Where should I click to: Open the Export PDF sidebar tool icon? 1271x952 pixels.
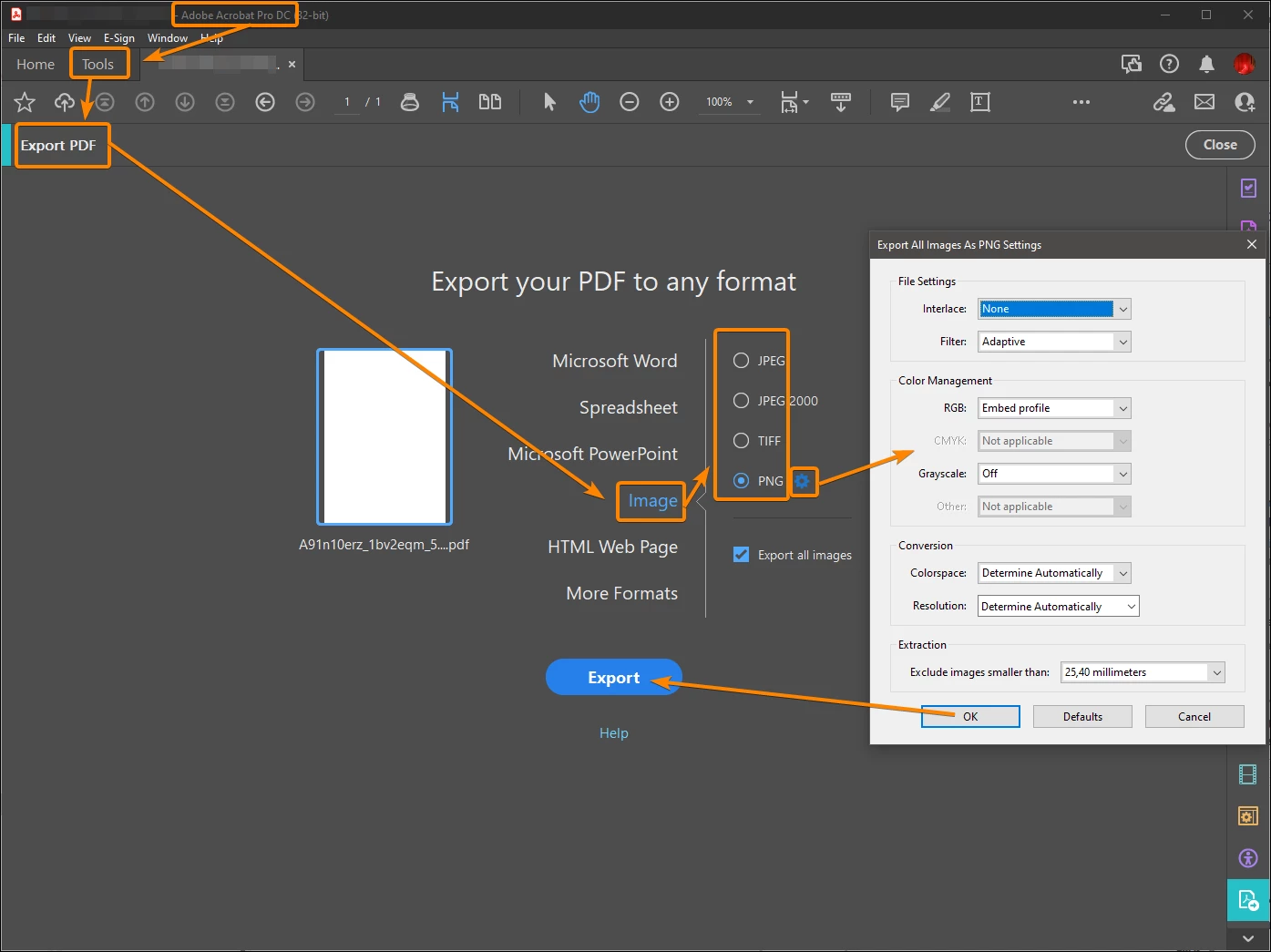coord(1248,902)
